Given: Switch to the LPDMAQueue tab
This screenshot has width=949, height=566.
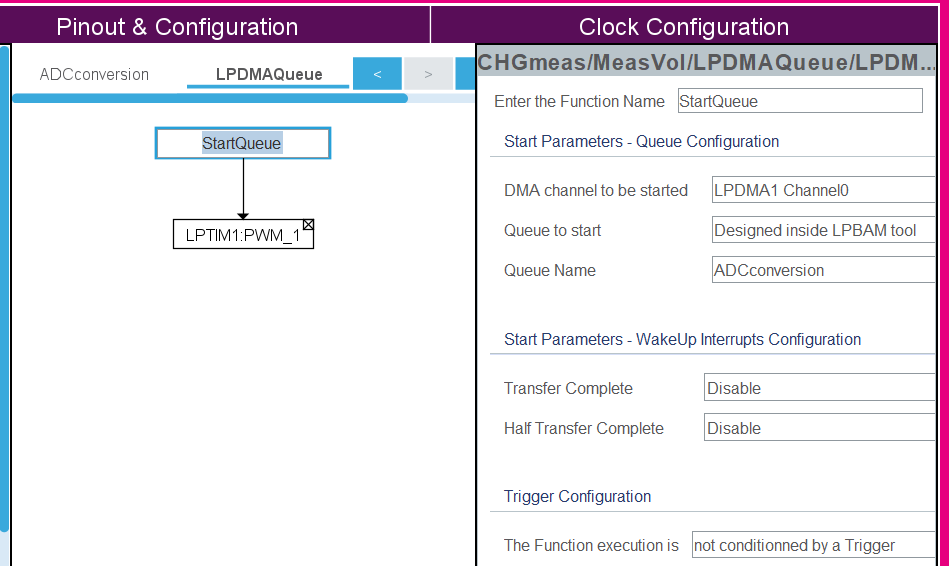Looking at the screenshot, I should (269, 74).
